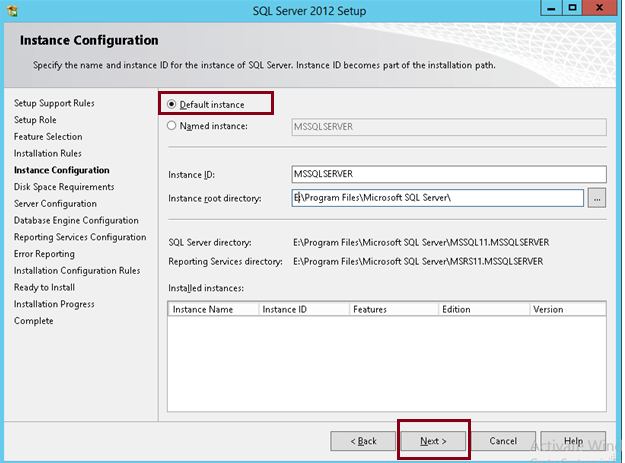The image size is (625, 463).
Task: Click the Features column header
Action: pos(394,310)
